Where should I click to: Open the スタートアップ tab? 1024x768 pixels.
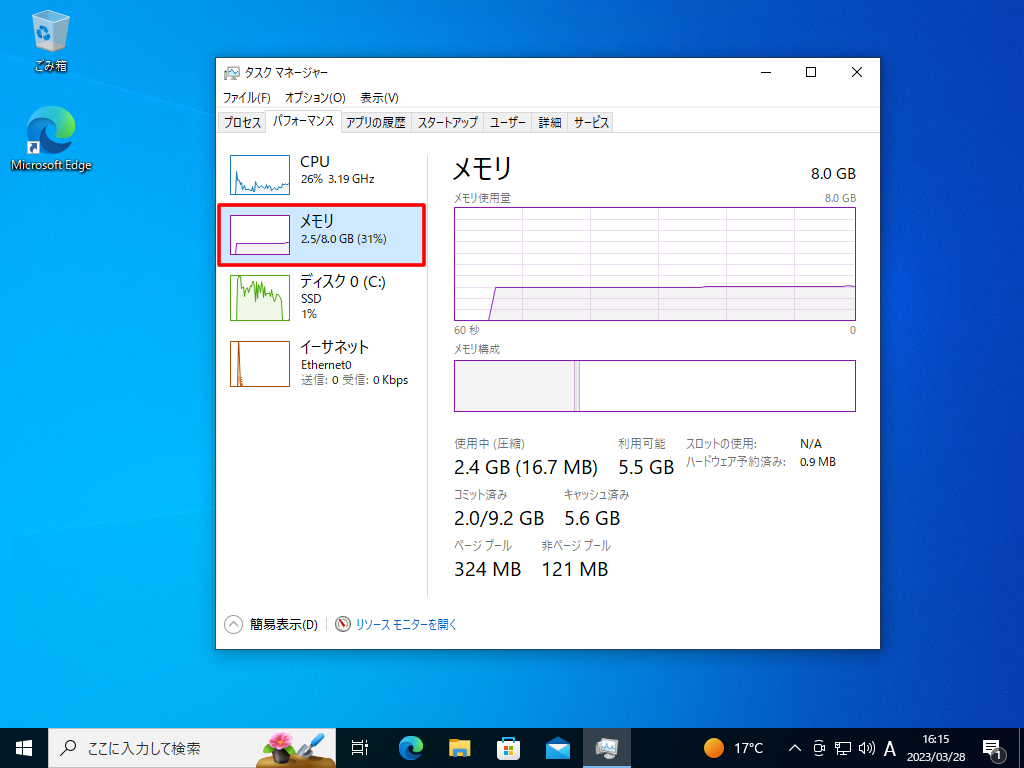(x=447, y=122)
